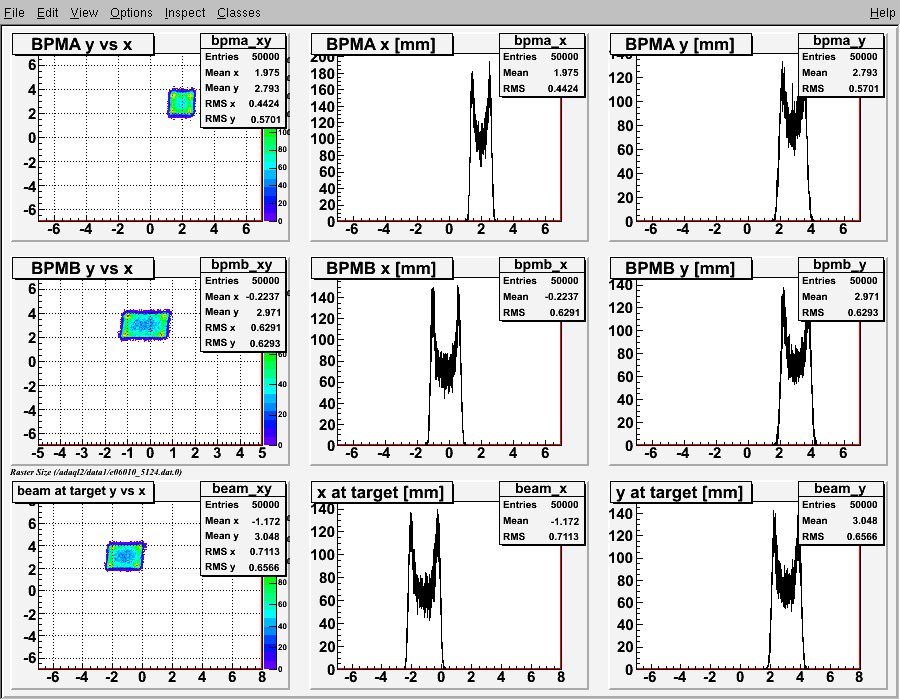Click 'RMS x 0.6291' in bpmb_xy stats
This screenshot has width=900, height=700.
click(242, 328)
